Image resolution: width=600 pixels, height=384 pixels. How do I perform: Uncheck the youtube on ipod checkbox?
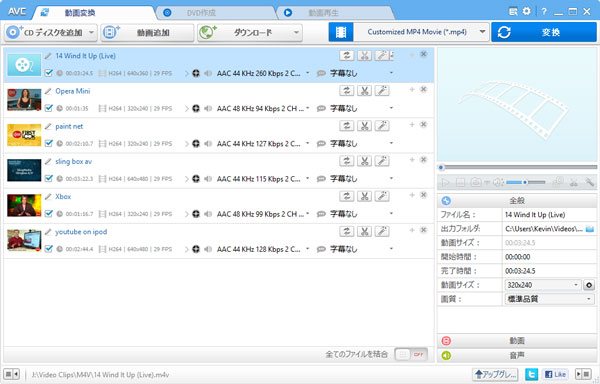49,249
